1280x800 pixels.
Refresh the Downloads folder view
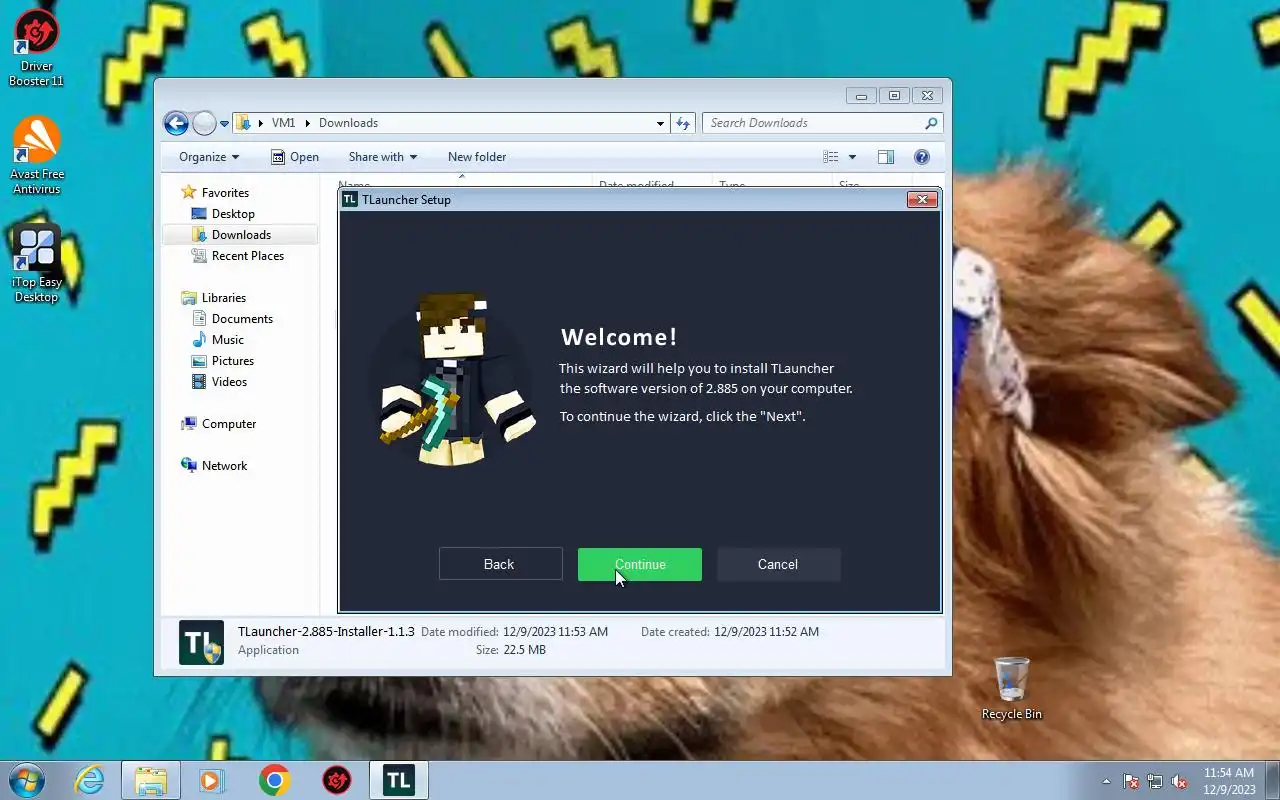pyautogui.click(x=683, y=123)
